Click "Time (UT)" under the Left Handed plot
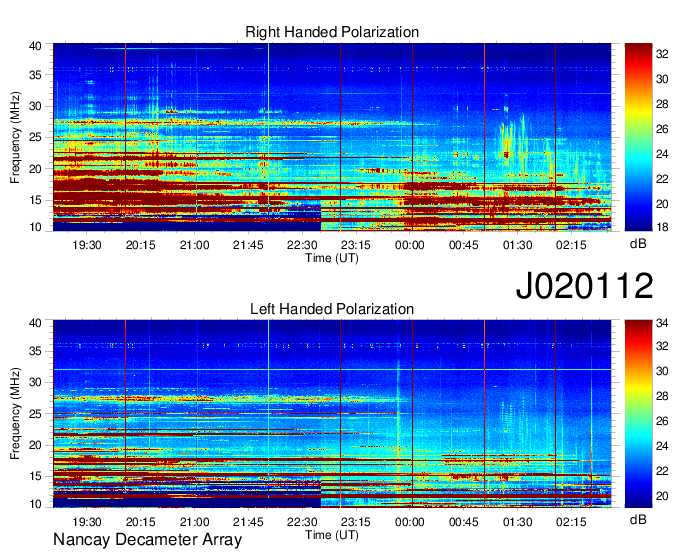The height and width of the screenshot is (552, 680). (332, 535)
